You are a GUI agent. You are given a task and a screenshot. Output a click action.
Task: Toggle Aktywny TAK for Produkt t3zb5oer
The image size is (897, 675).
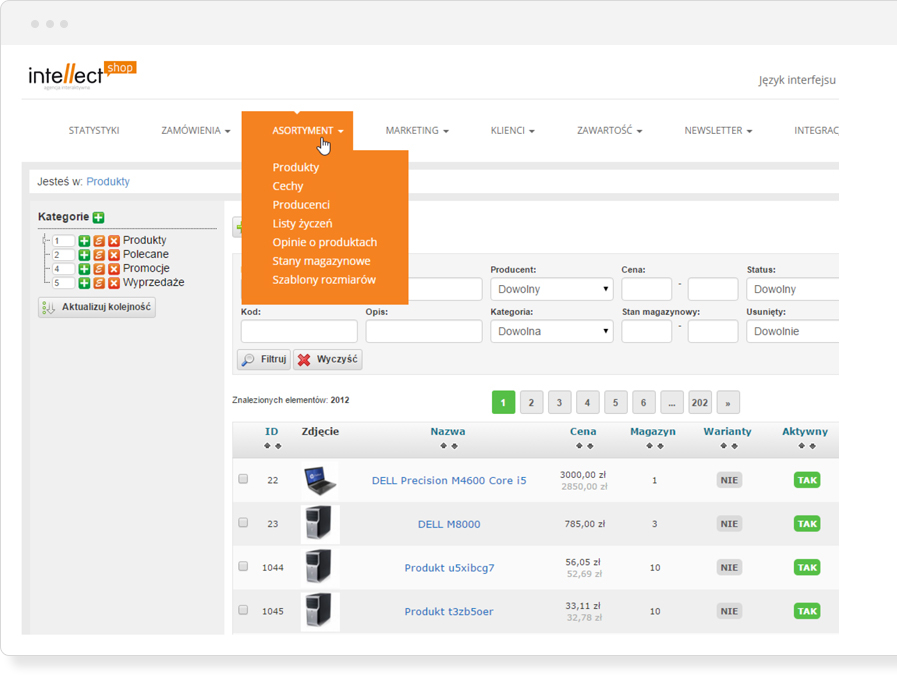pyautogui.click(x=807, y=611)
